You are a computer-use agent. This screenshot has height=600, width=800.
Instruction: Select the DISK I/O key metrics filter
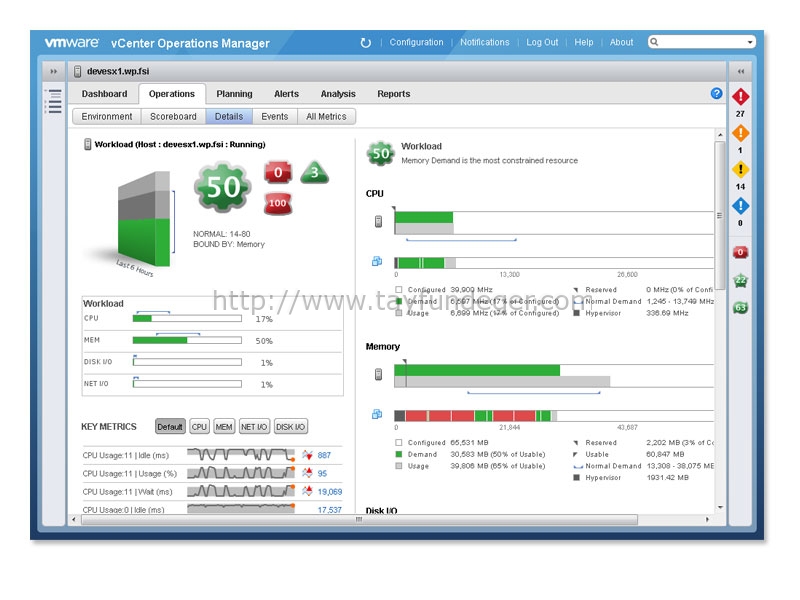291,427
